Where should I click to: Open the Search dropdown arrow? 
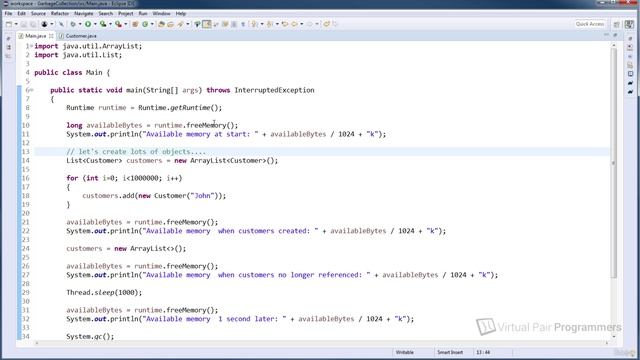[x=188, y=24]
